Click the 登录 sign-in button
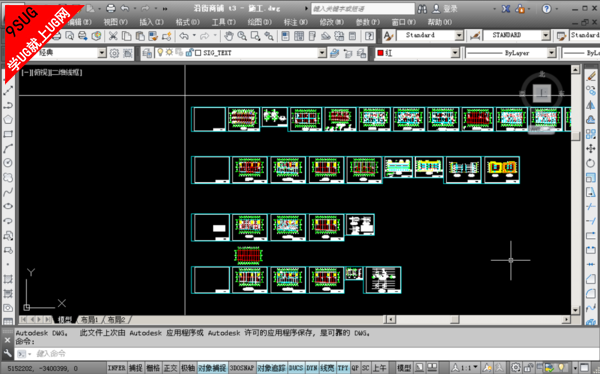The width and height of the screenshot is (600, 374). pyautogui.click(x=445, y=8)
